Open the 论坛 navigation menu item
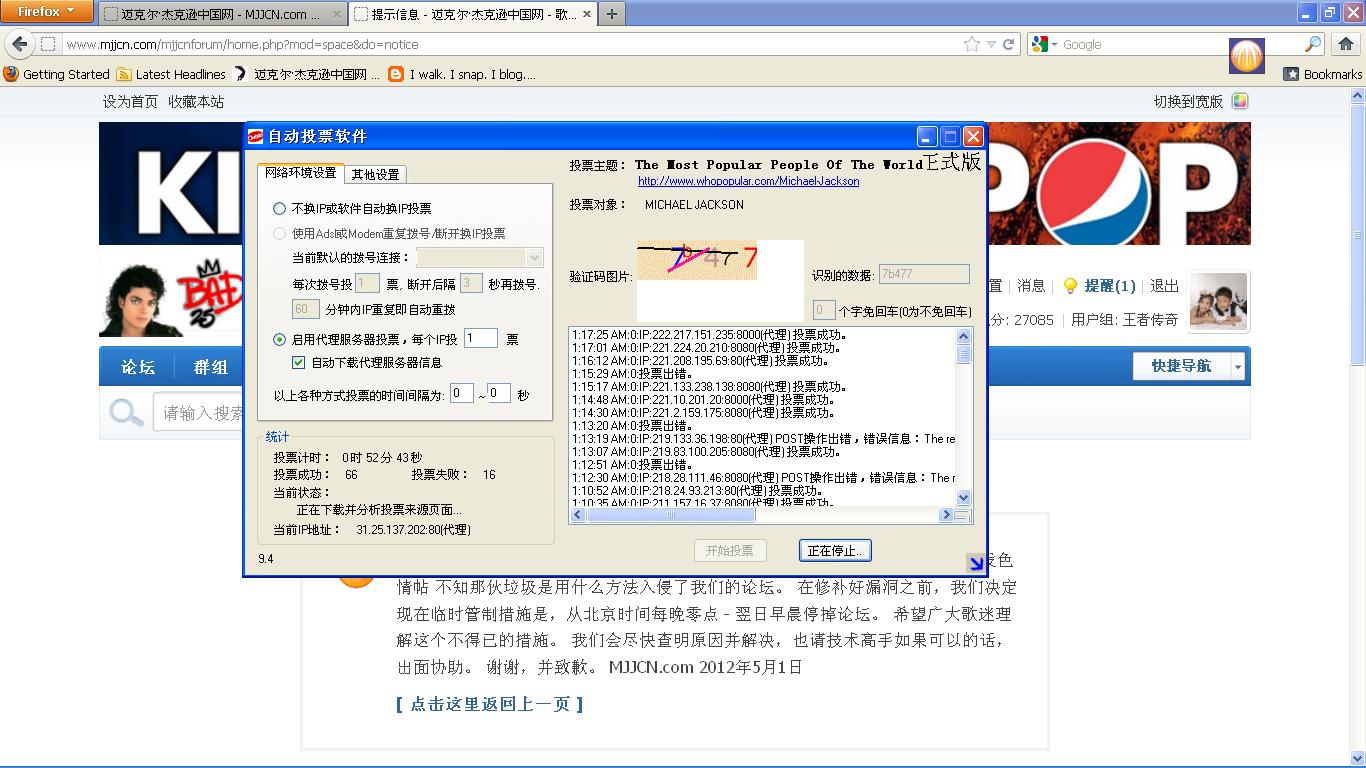 tap(138, 367)
